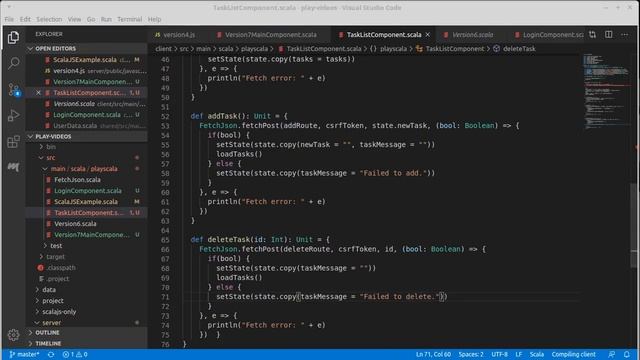
Task: Open the Terminal menu
Action: pyautogui.click(x=129, y=19)
